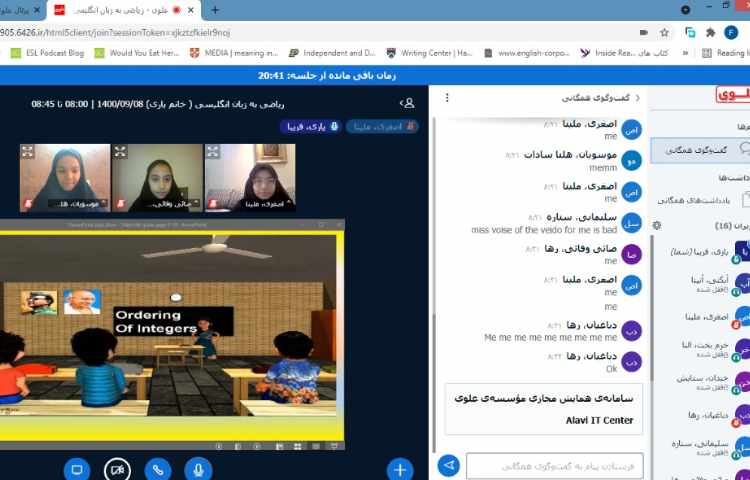Click صانی وفائی رها's chat avatar
The image size is (750, 480).
pos(631,254)
